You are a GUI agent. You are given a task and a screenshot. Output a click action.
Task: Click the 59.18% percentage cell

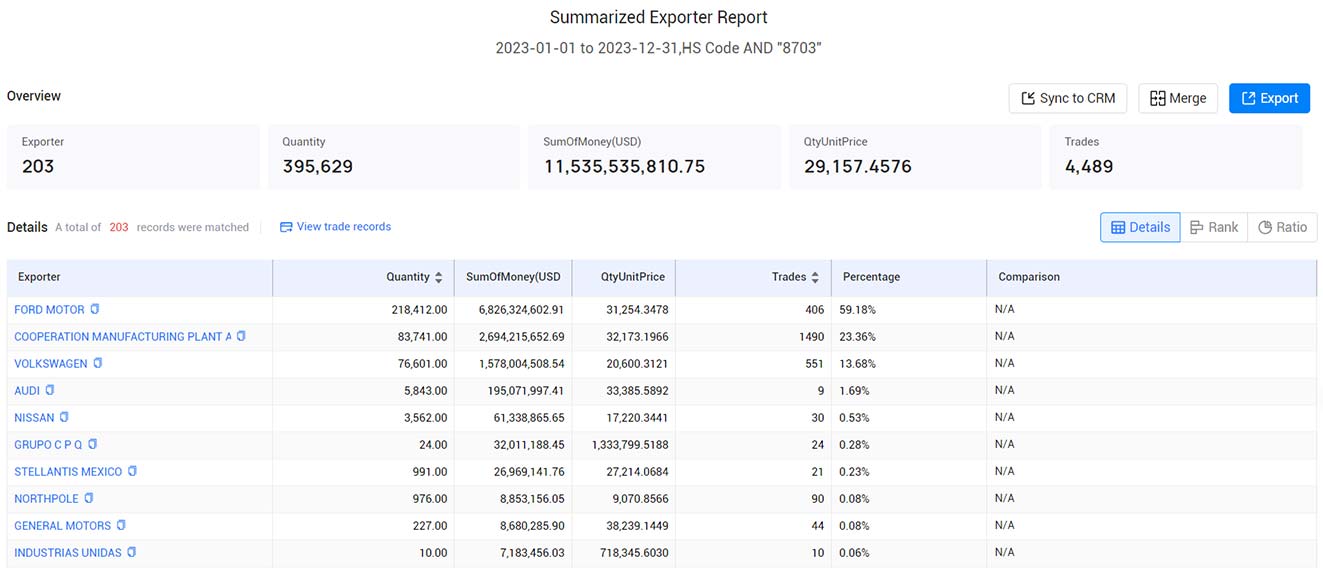point(857,310)
